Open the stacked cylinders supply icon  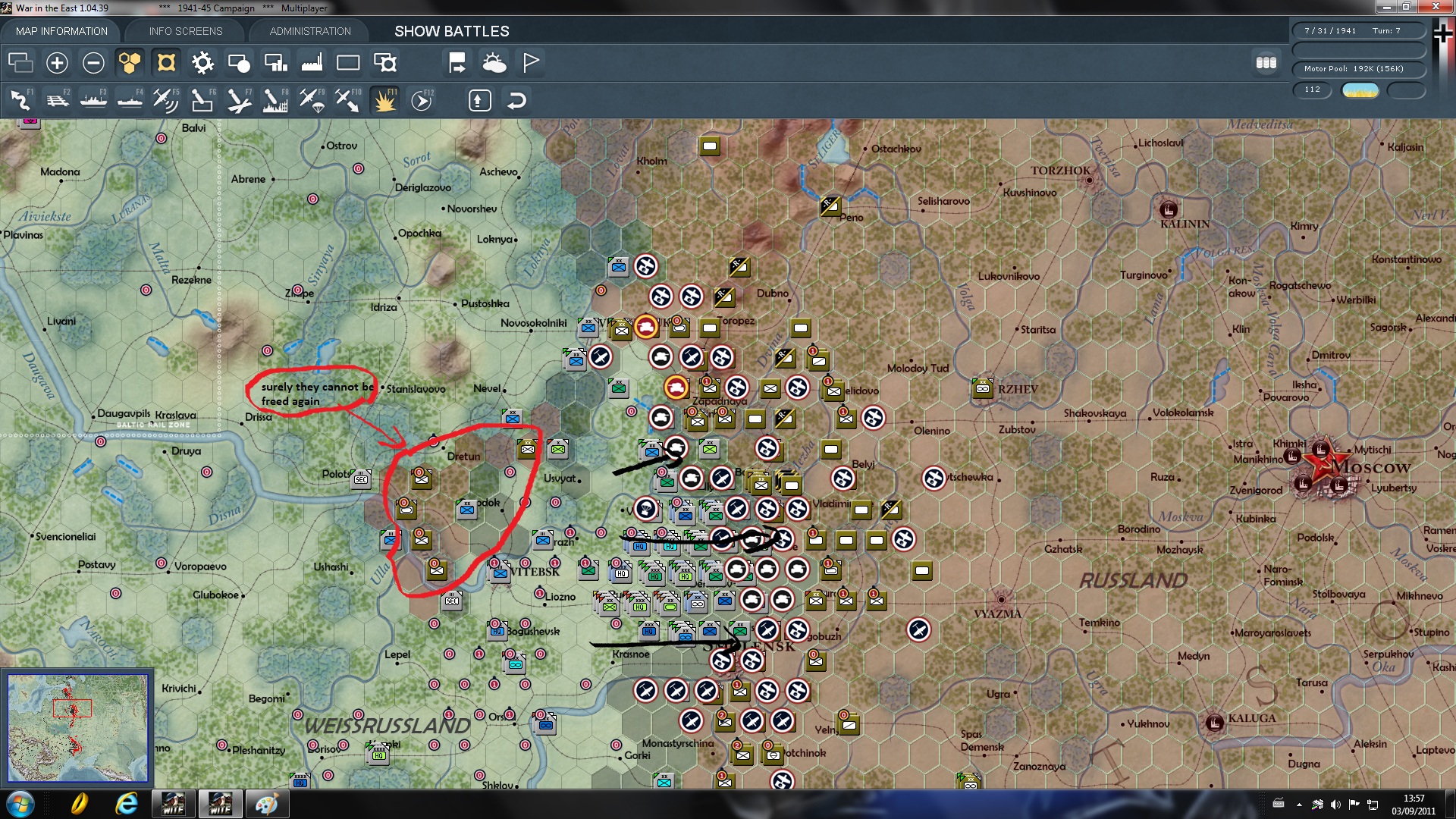pos(1266,62)
